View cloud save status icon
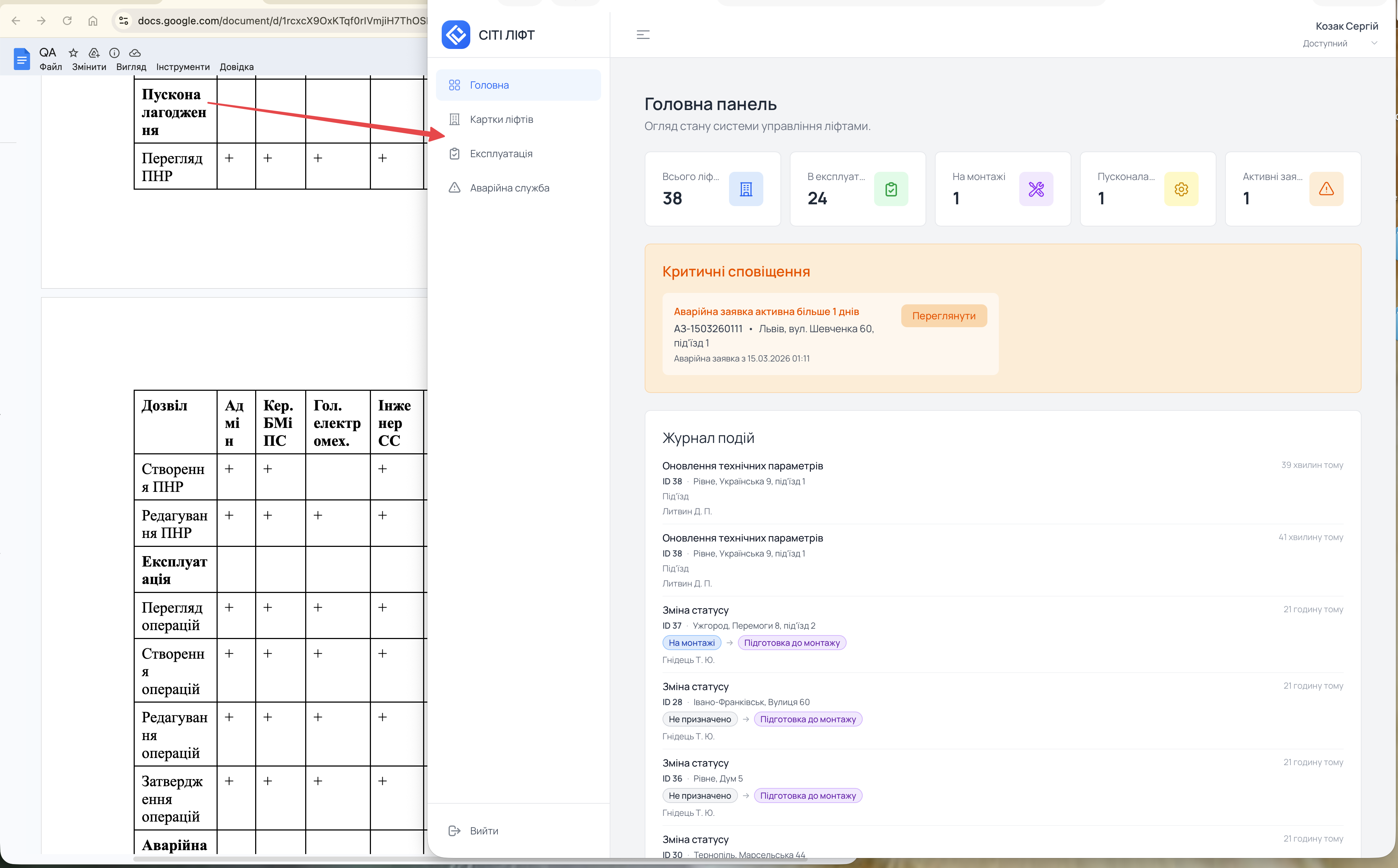The width and height of the screenshot is (1398, 868). (135, 53)
